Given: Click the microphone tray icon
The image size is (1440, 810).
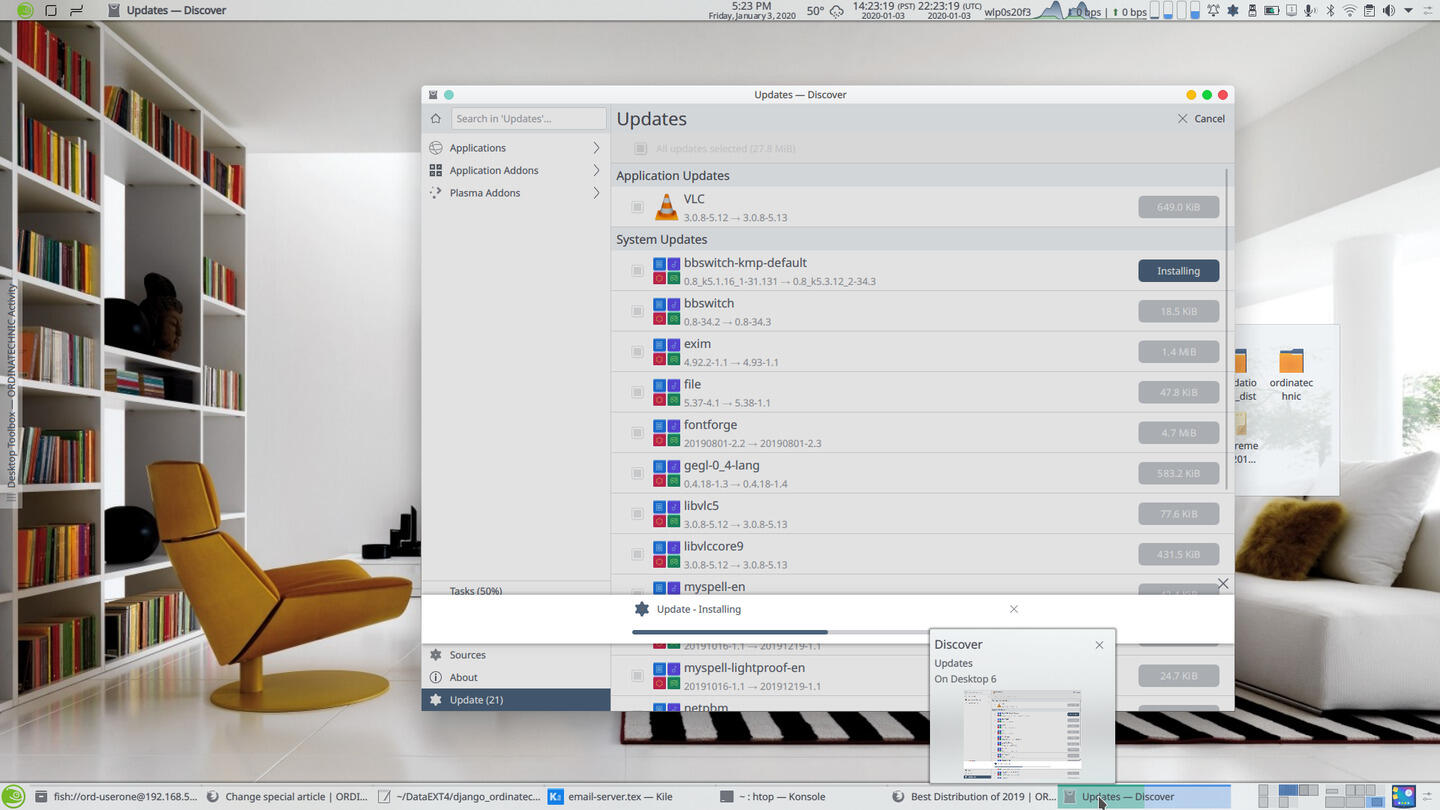Looking at the screenshot, I should [x=1310, y=11].
